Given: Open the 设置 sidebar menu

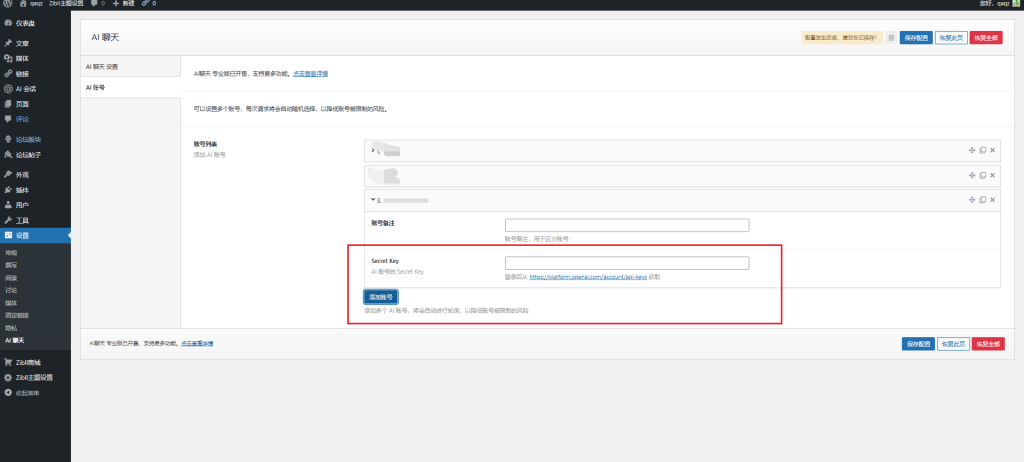Looking at the screenshot, I should pyautogui.click(x=22, y=235).
